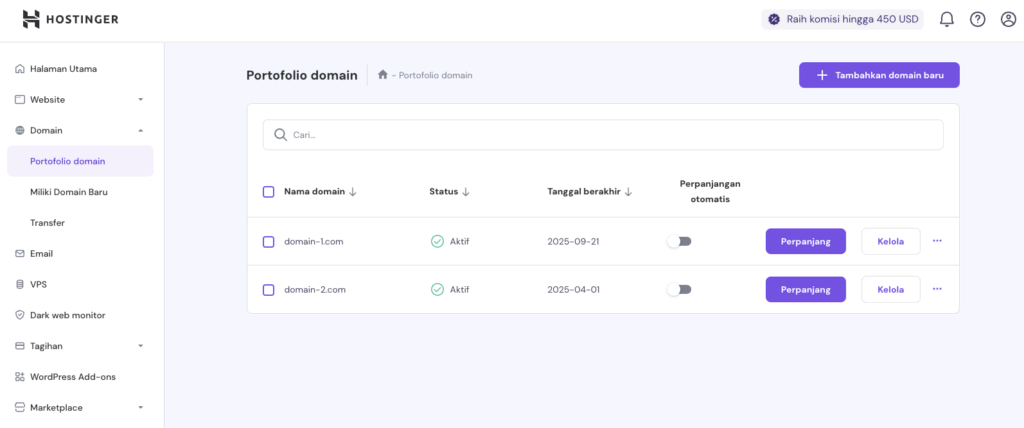This screenshot has width=1024, height=428.
Task: Open the user profile account icon
Action: point(1007,19)
